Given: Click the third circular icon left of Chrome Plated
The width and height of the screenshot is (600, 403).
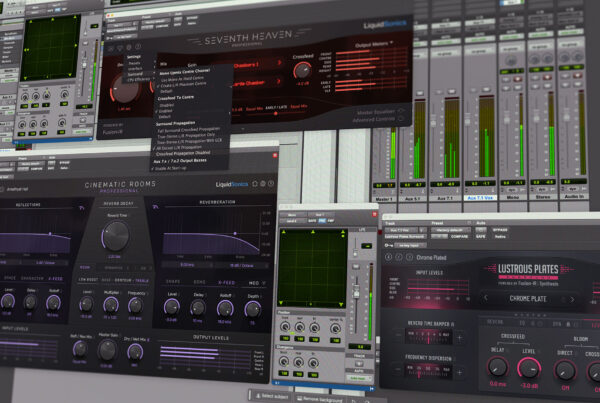Looking at the screenshot, I should 409,257.
